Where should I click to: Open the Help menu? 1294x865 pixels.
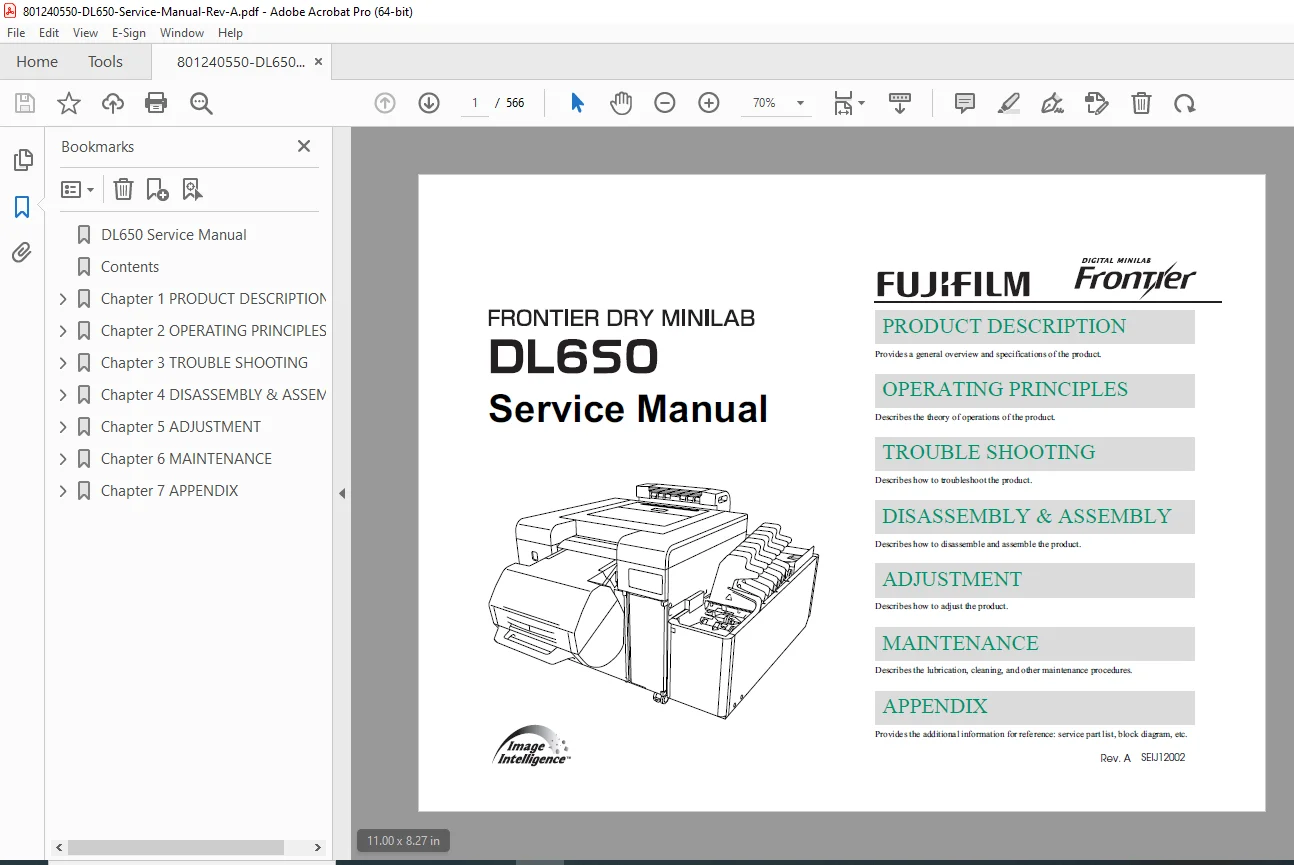230,33
